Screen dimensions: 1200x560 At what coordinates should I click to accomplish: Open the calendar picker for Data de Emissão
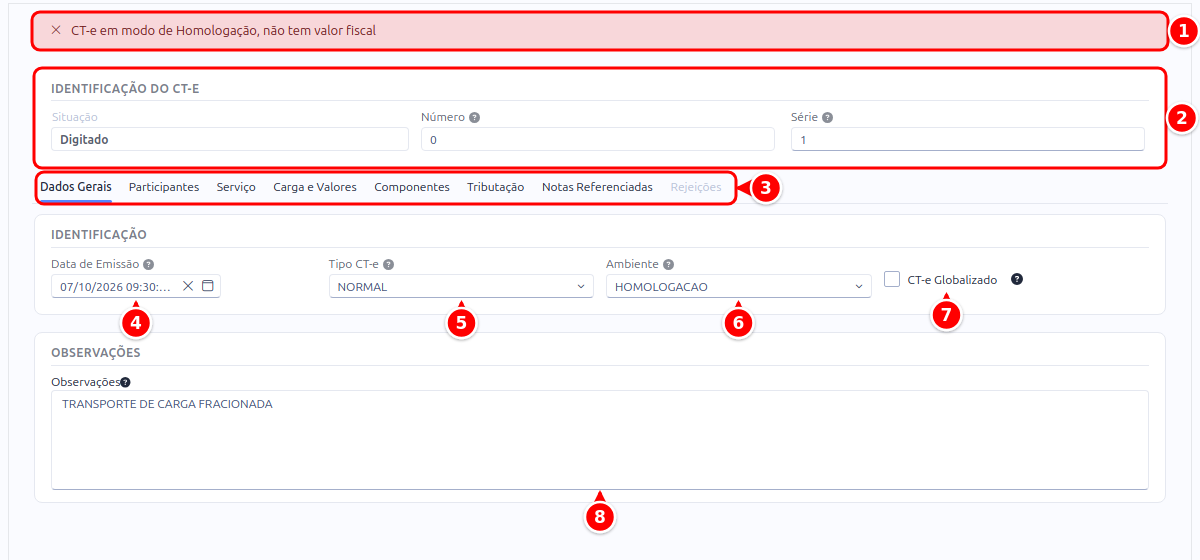pyautogui.click(x=208, y=286)
